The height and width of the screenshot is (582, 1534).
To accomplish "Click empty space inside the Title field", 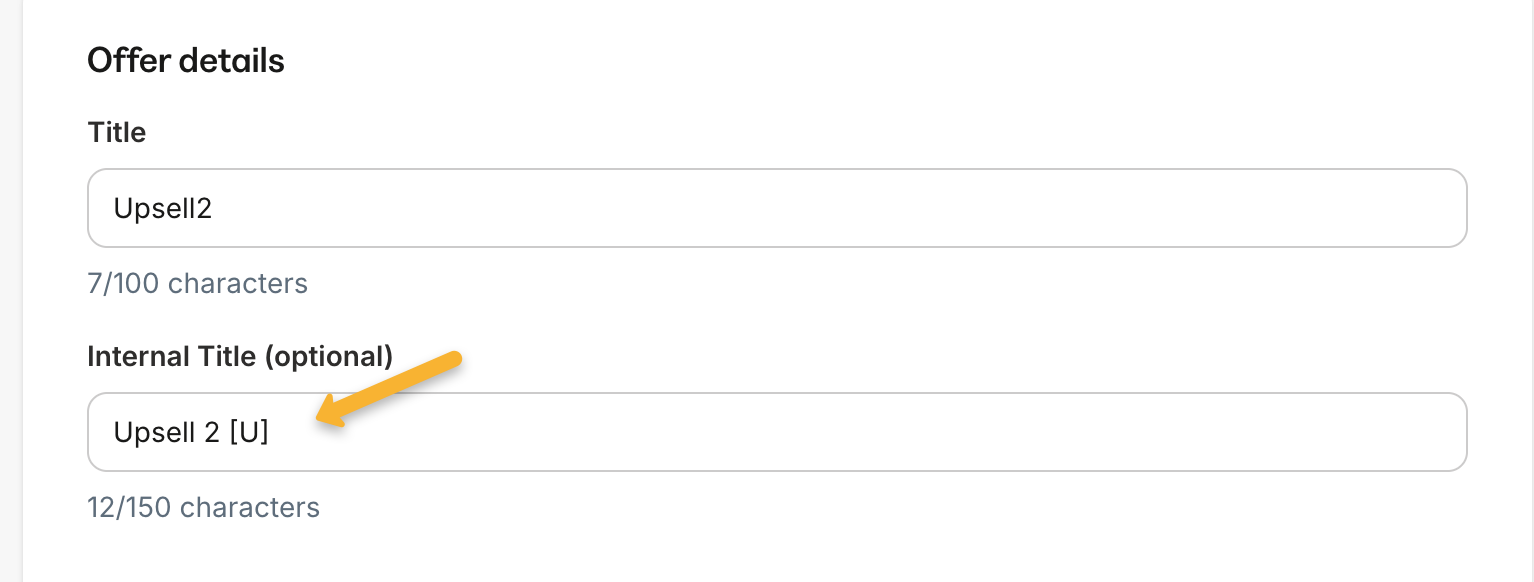I will (x=900, y=208).
